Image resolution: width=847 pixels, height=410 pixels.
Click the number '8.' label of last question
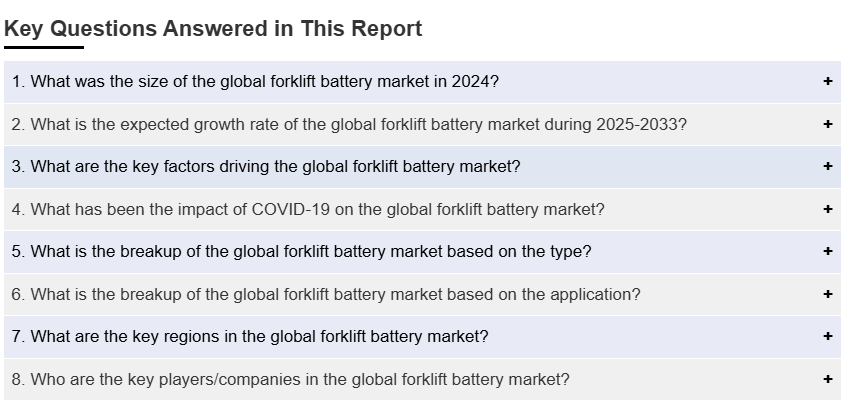coord(18,380)
